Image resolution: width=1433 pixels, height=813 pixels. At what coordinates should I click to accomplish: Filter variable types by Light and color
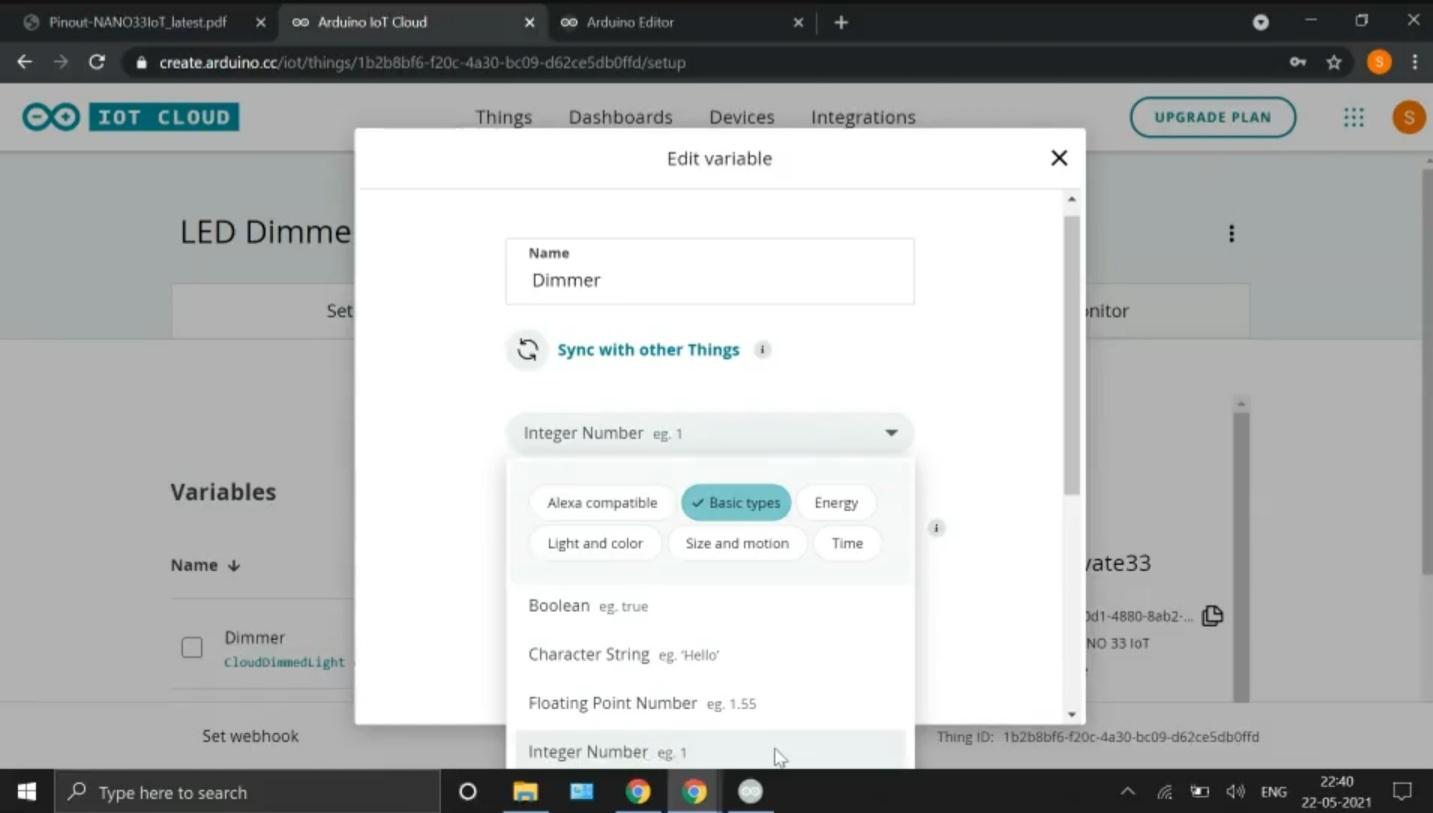[x=595, y=543]
